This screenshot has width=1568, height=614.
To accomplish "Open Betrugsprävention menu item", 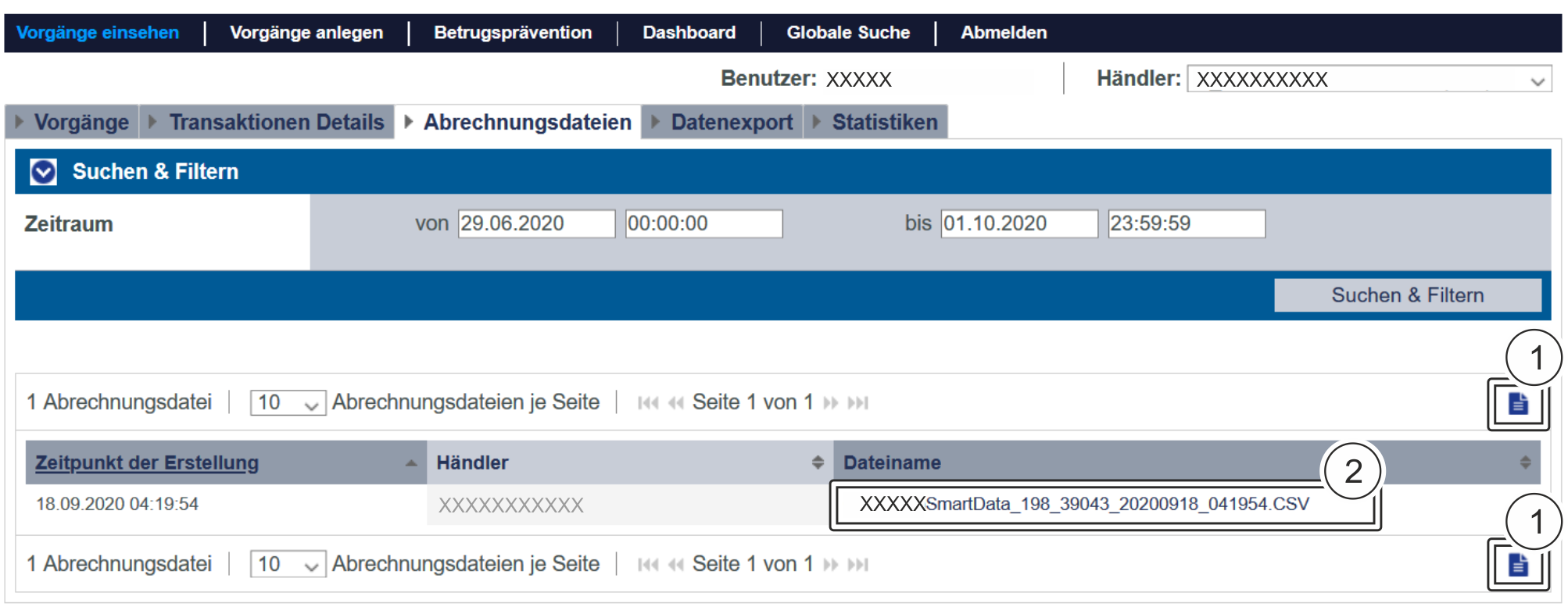I will [x=513, y=33].
